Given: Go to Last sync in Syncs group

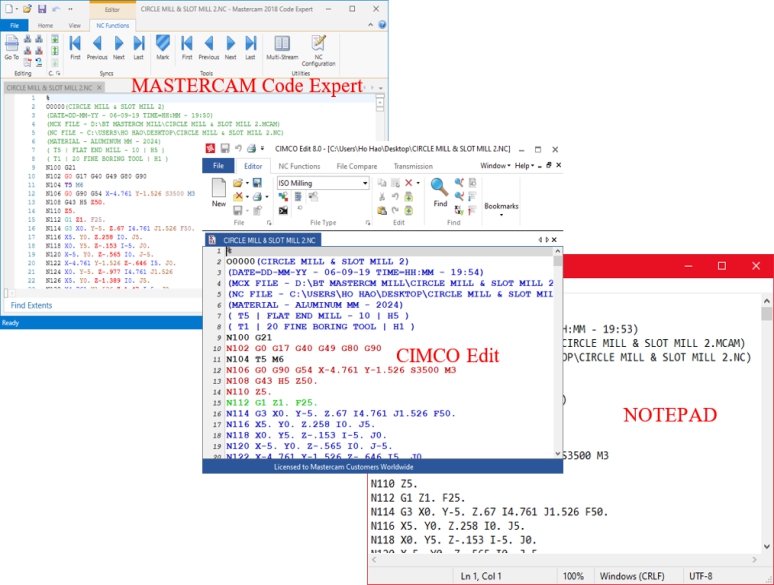Looking at the screenshot, I should [140, 46].
